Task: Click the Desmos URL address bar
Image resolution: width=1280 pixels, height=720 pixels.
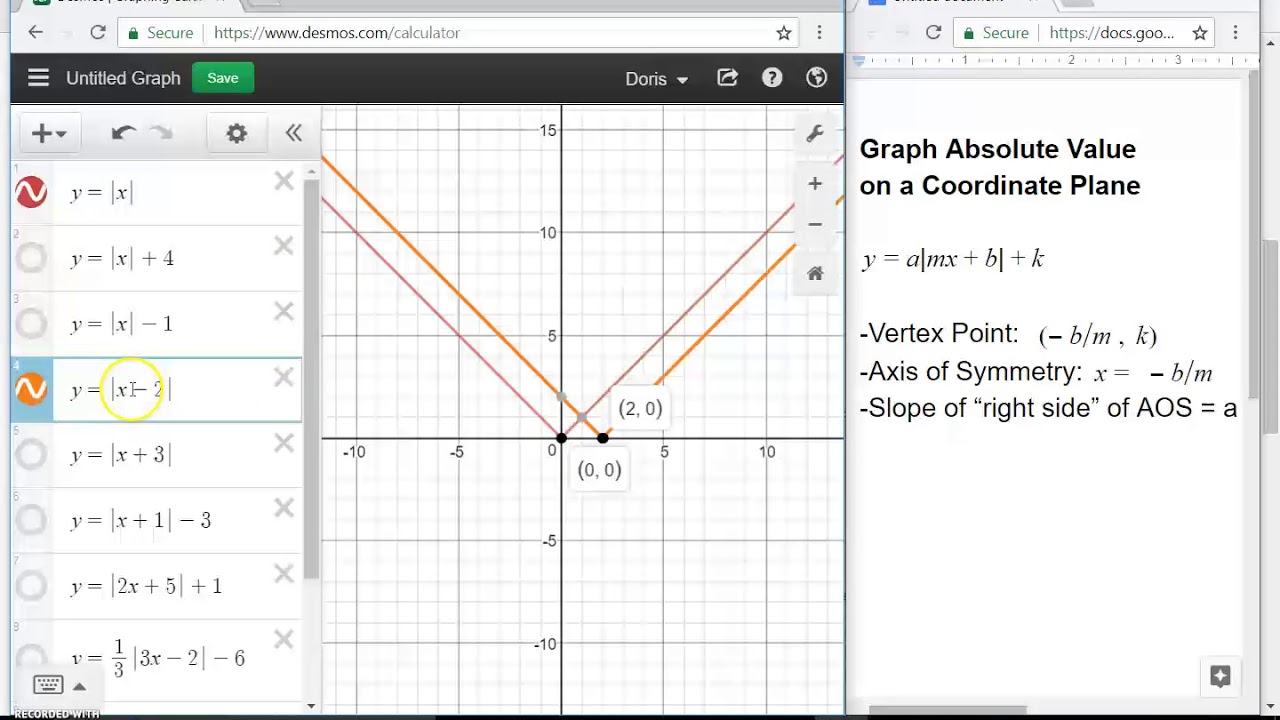Action: (460, 33)
